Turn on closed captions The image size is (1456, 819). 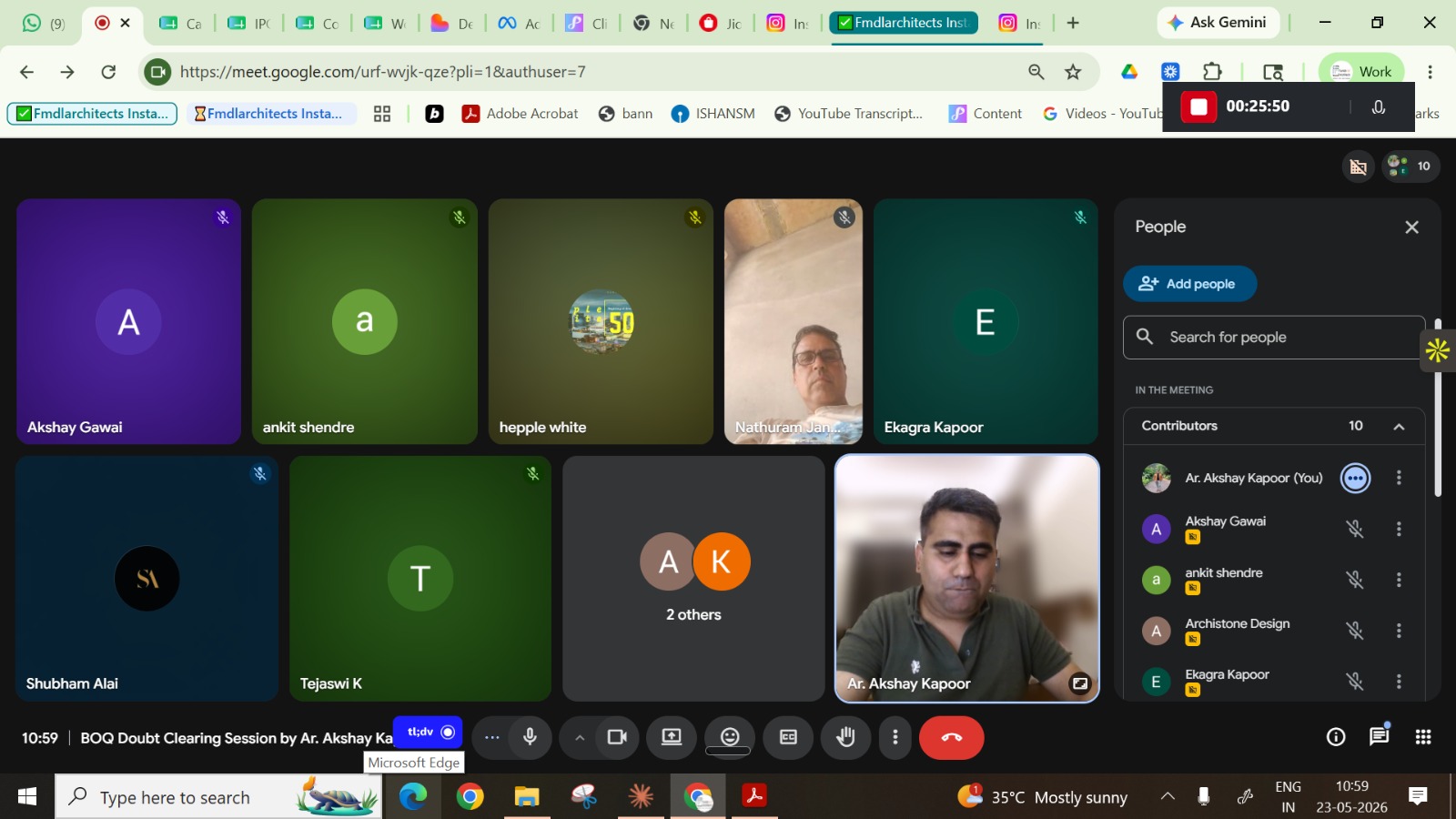coord(788,737)
